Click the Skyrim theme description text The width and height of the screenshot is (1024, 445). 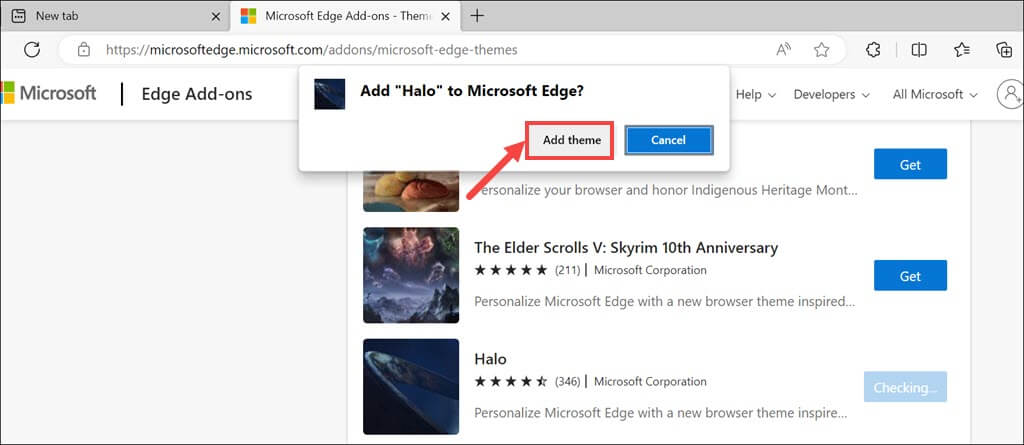tap(664, 302)
